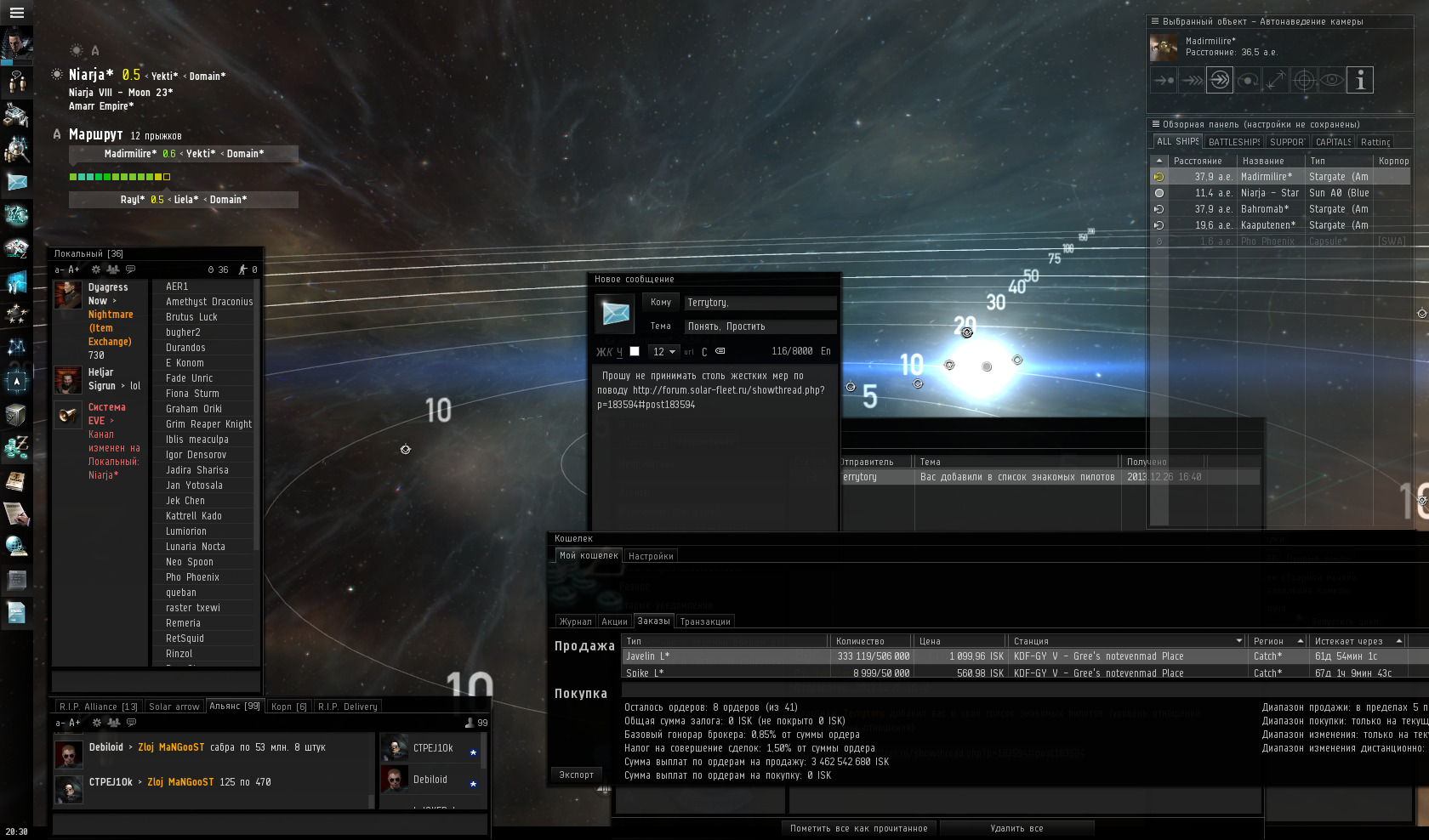Click the Approach icon in Selected Item panel
This screenshot has height=840, width=1429.
(1164, 80)
